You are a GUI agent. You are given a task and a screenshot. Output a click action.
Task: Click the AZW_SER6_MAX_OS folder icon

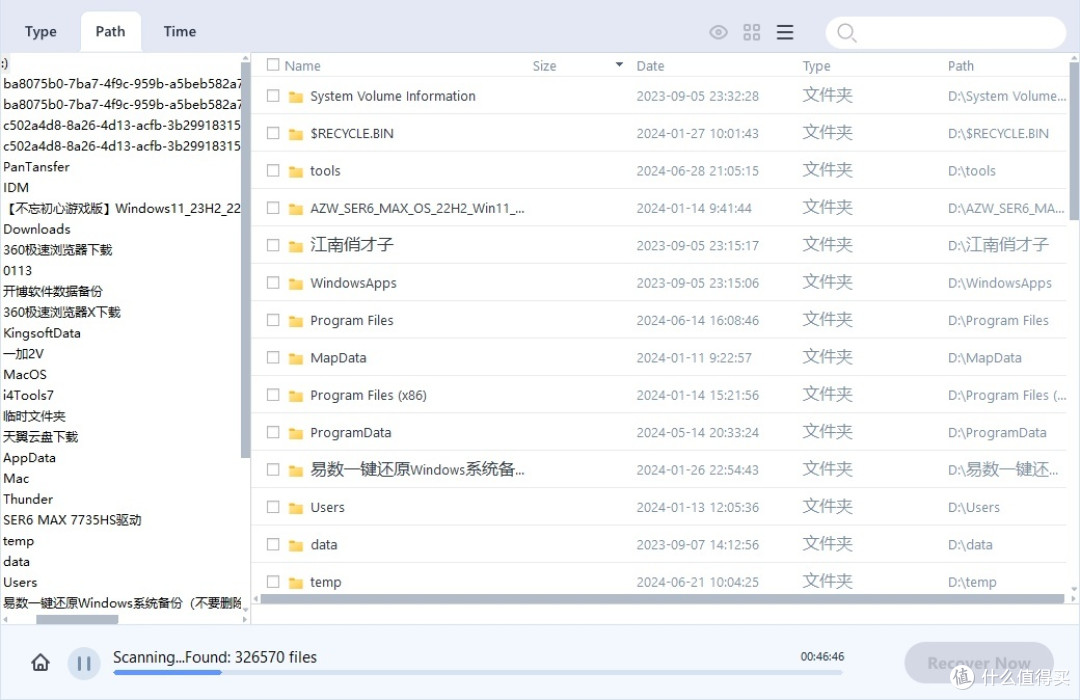click(295, 208)
